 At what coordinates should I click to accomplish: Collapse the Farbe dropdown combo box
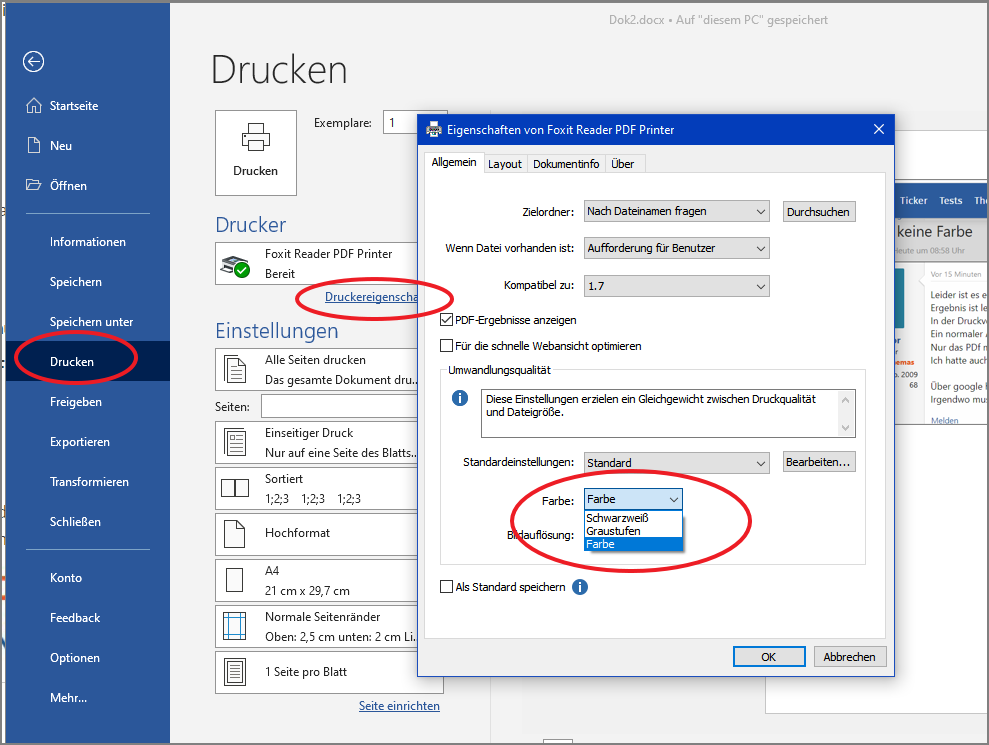click(x=633, y=499)
